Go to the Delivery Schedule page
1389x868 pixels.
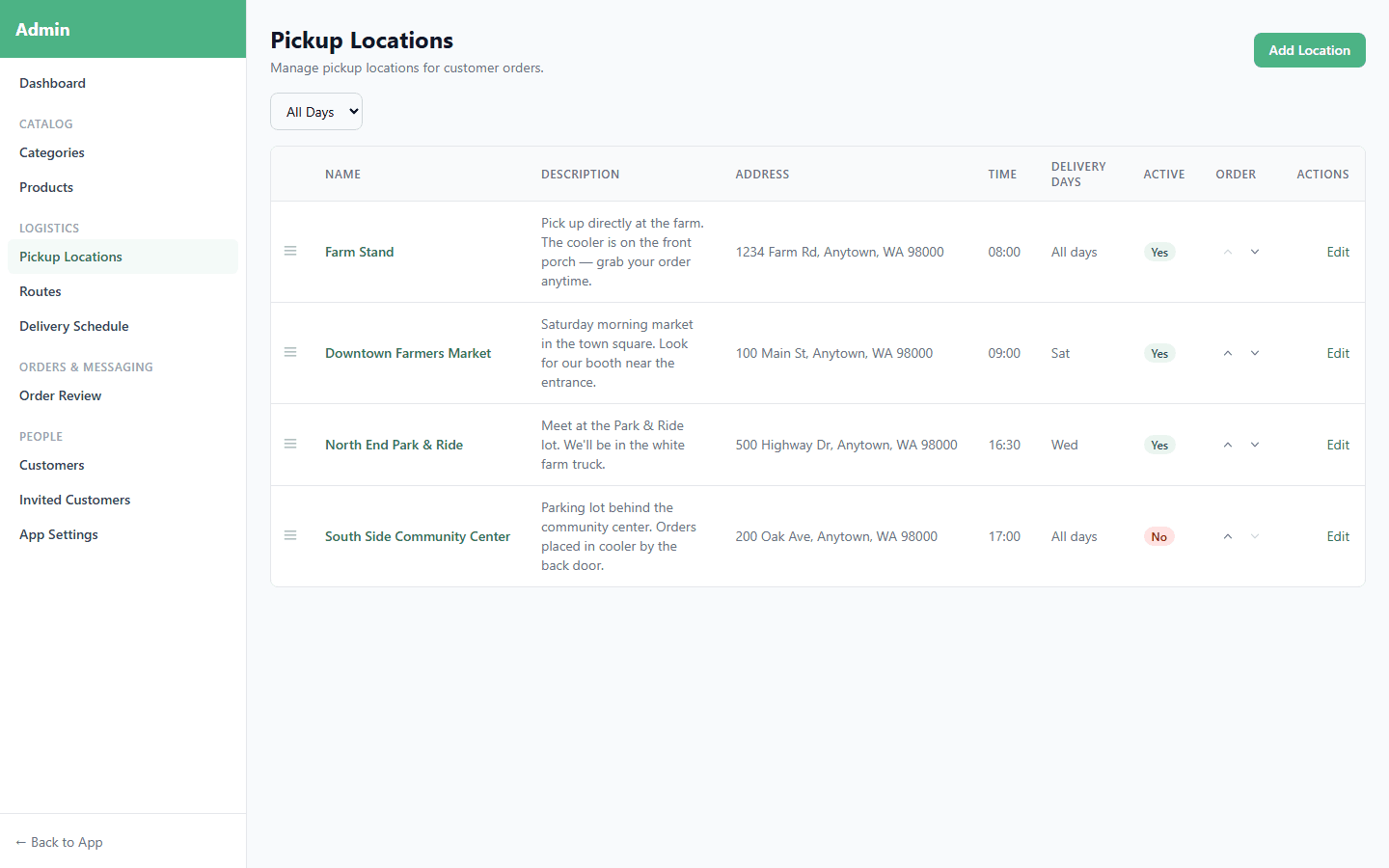click(74, 325)
